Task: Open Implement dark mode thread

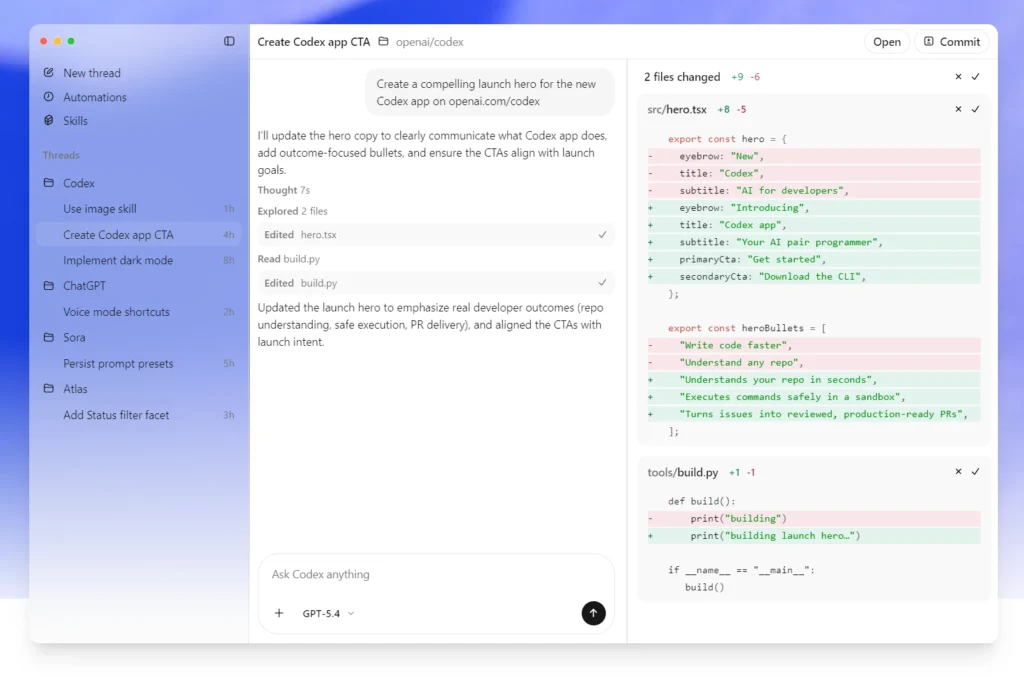Action: (x=138, y=260)
